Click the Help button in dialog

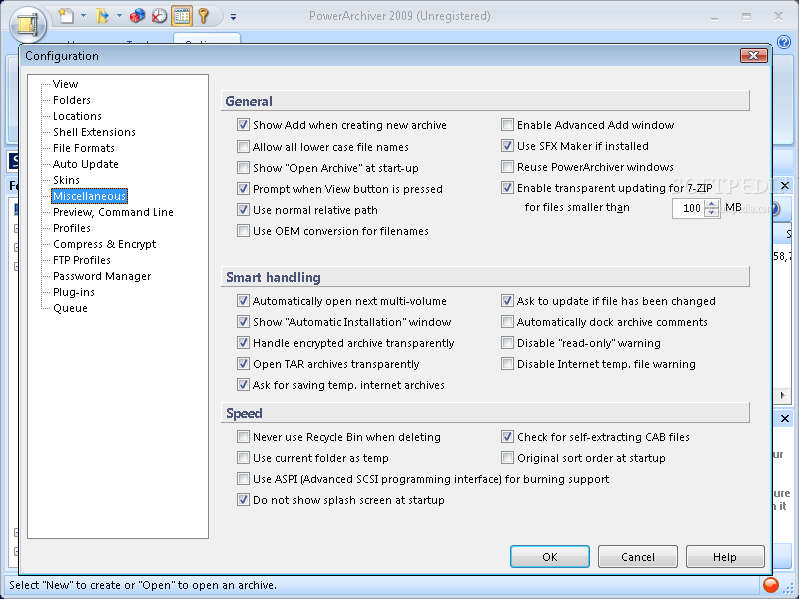pyautogui.click(x=725, y=557)
